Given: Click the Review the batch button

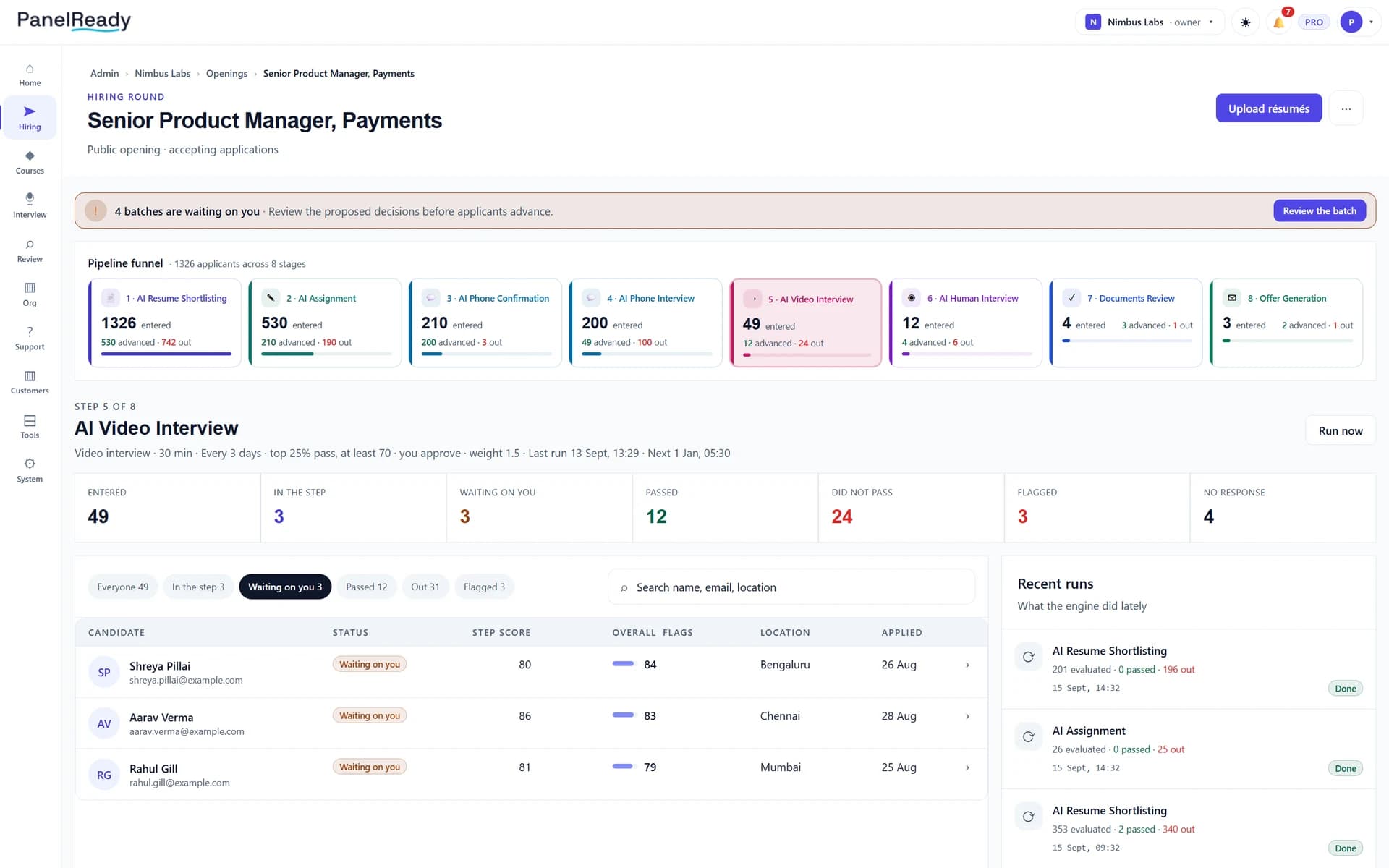Looking at the screenshot, I should 1319,211.
